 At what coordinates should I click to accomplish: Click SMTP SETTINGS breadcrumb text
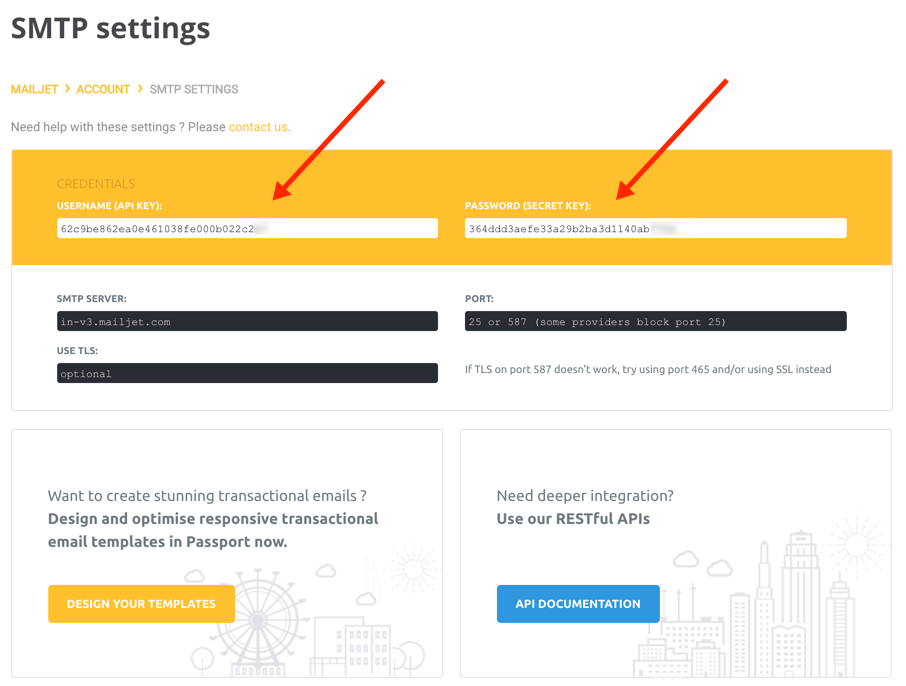point(194,90)
